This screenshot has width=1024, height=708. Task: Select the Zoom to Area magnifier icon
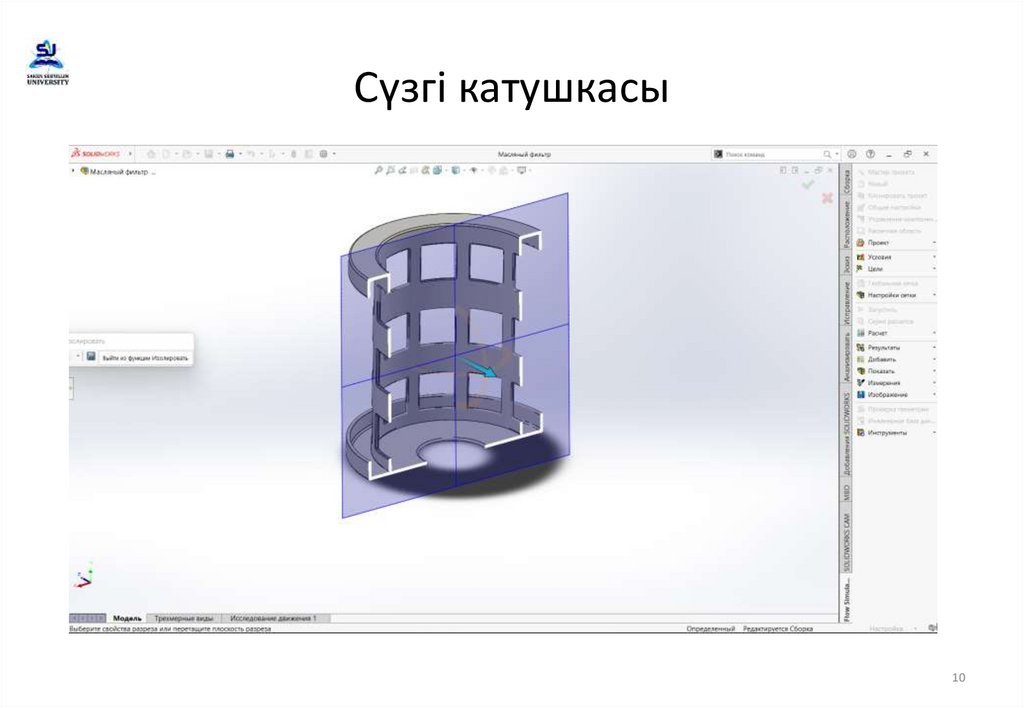click(x=390, y=170)
